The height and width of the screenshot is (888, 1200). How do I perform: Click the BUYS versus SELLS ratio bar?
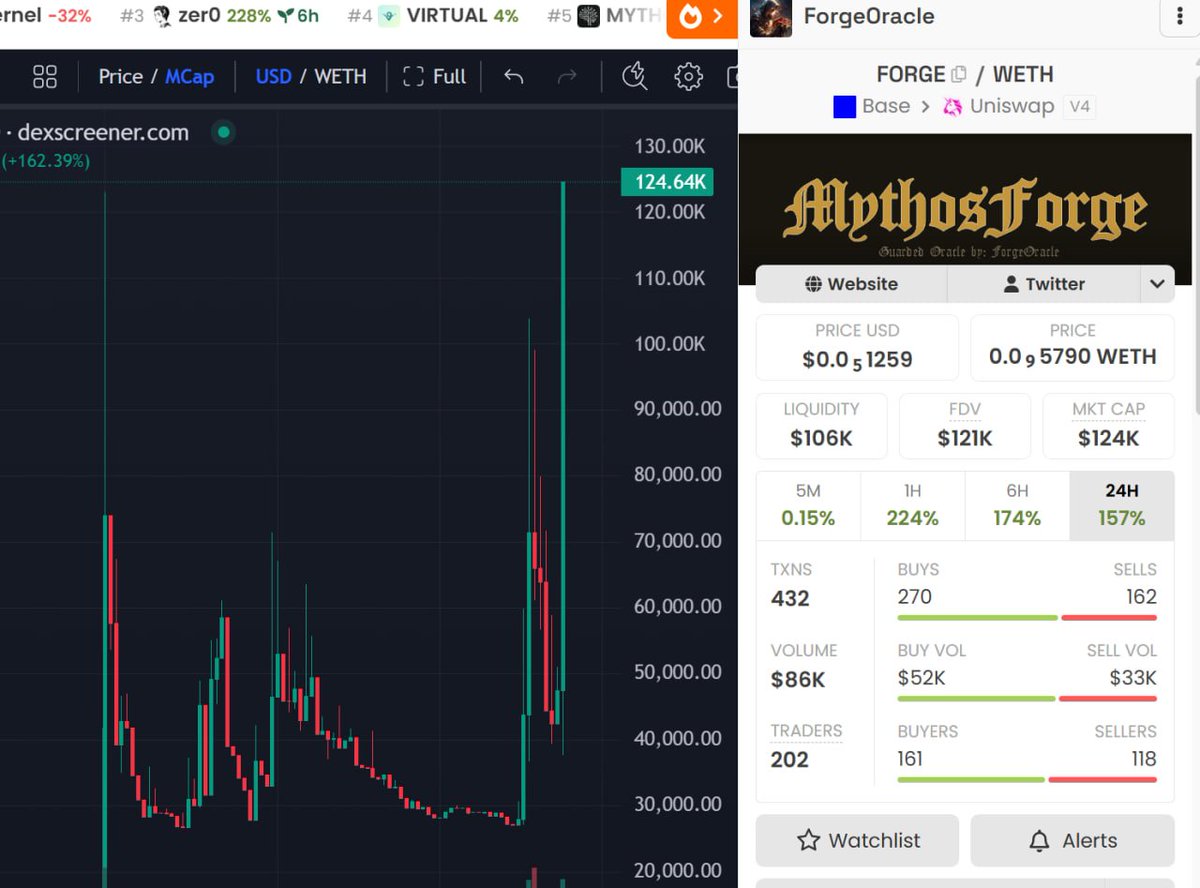tap(1027, 618)
